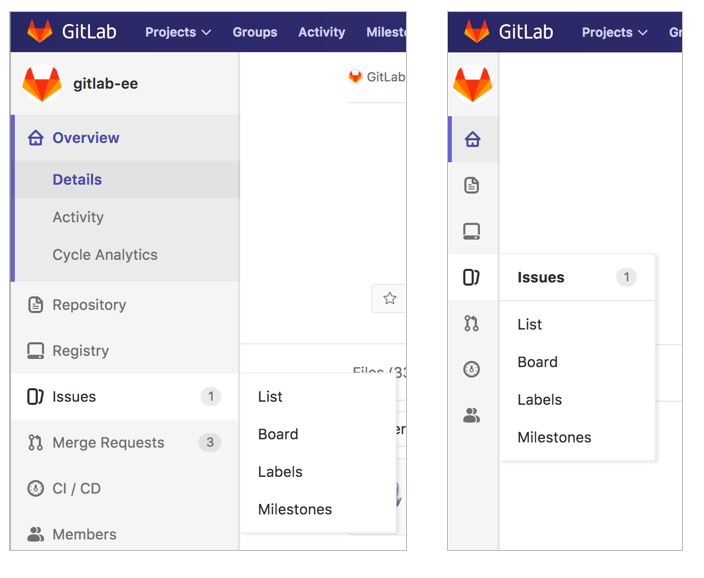Click the CI/CD icon in collapsed sidebar
Viewport: 704px width, 578px height.
(x=472, y=369)
